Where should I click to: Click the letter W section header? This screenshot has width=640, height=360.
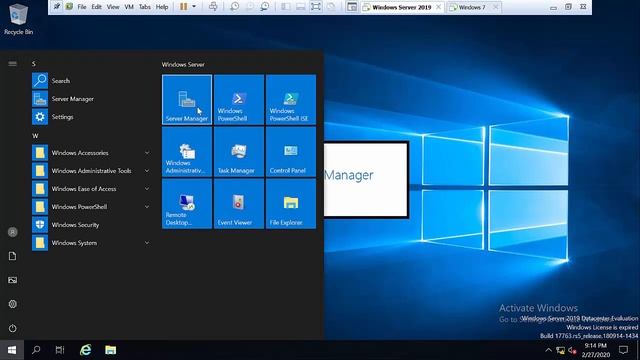pos(35,136)
